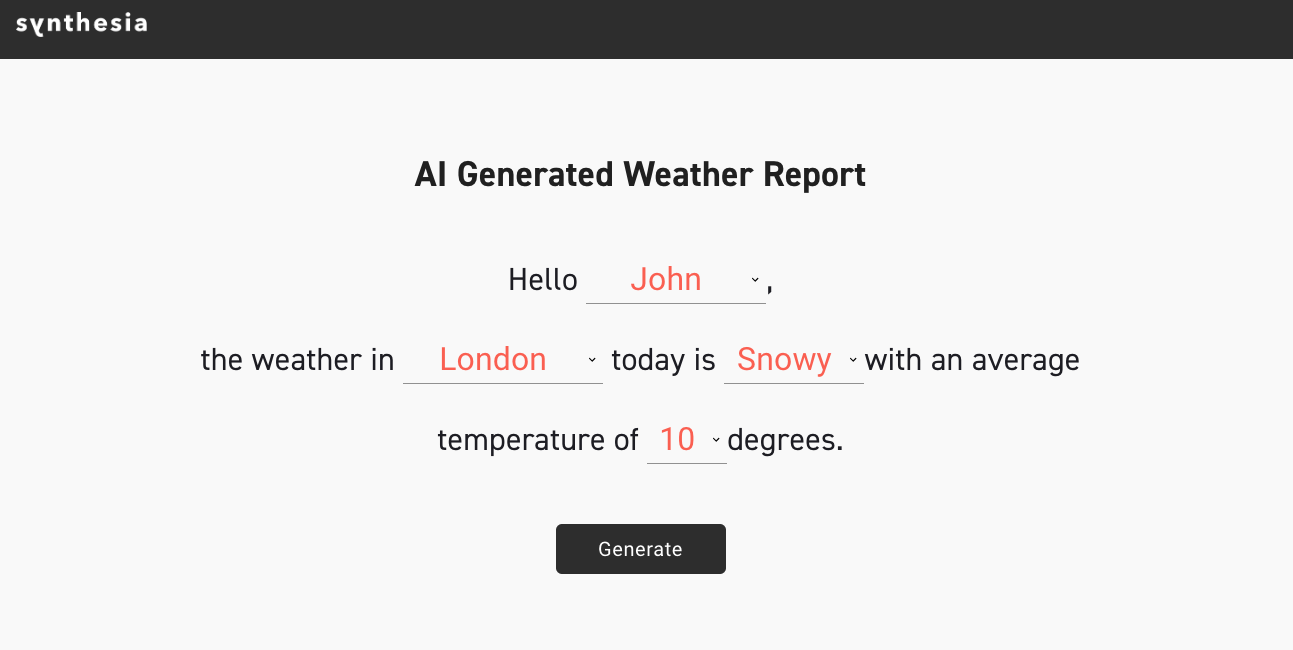This screenshot has height=650, width=1293.
Task: Click the "the weather in" label
Action: (x=297, y=360)
